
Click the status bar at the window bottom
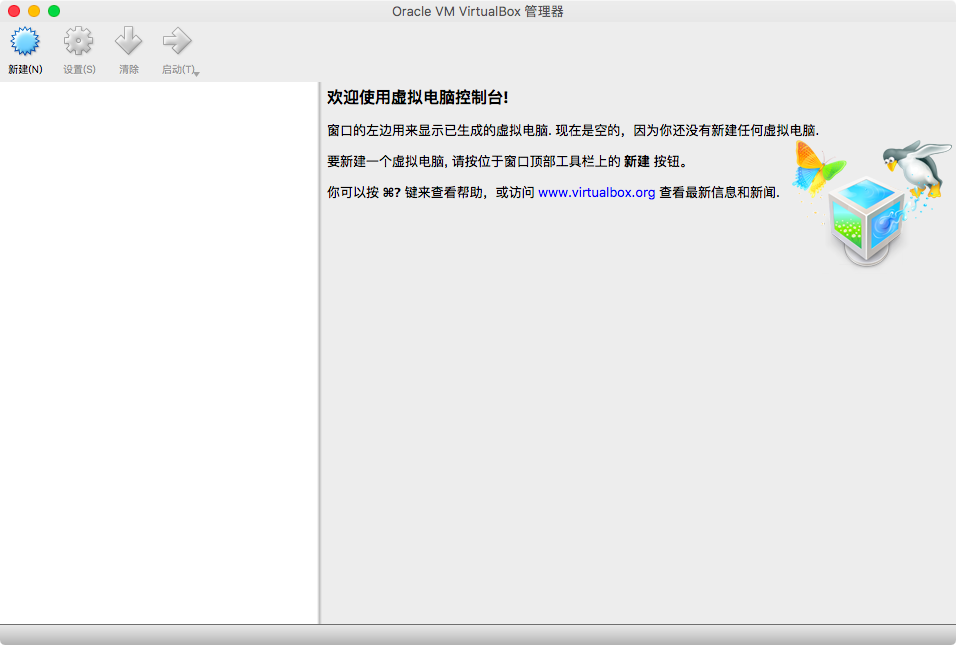pyautogui.click(x=478, y=632)
